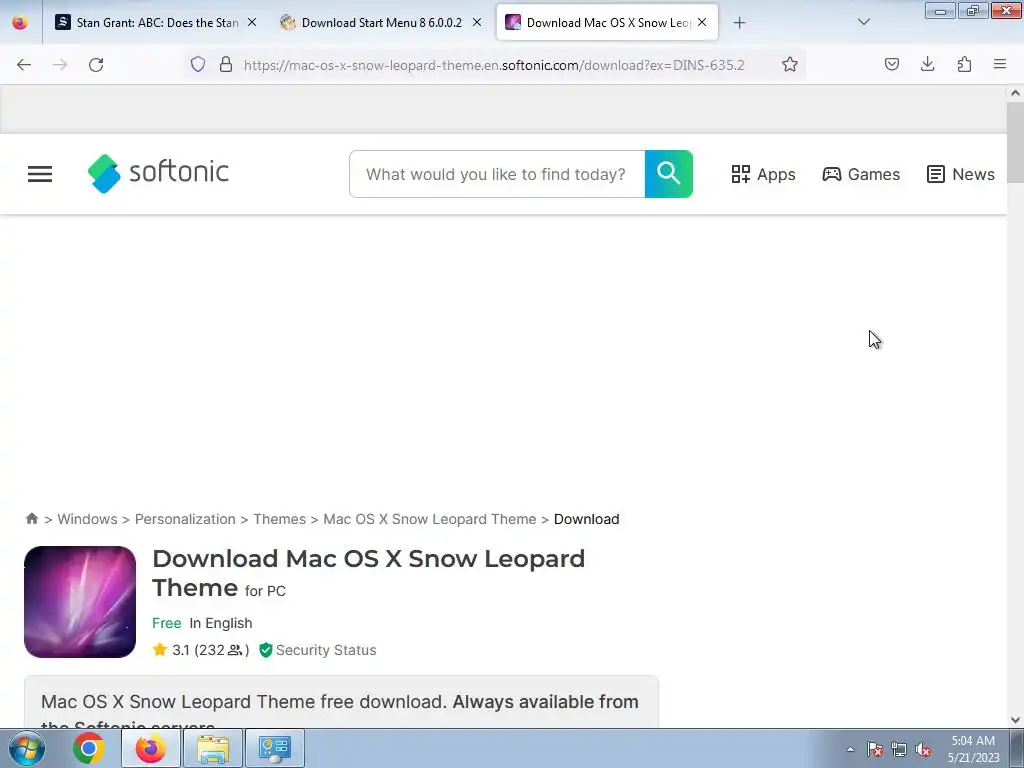1024x768 pixels.
Task: Click the Snow Leopard theme thumbnail
Action: (80, 601)
